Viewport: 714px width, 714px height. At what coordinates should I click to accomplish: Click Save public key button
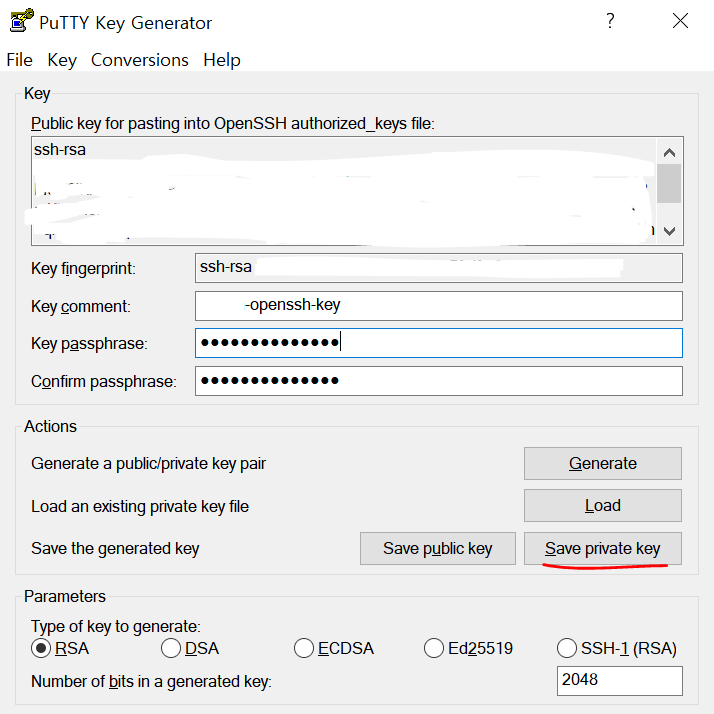tap(438, 548)
